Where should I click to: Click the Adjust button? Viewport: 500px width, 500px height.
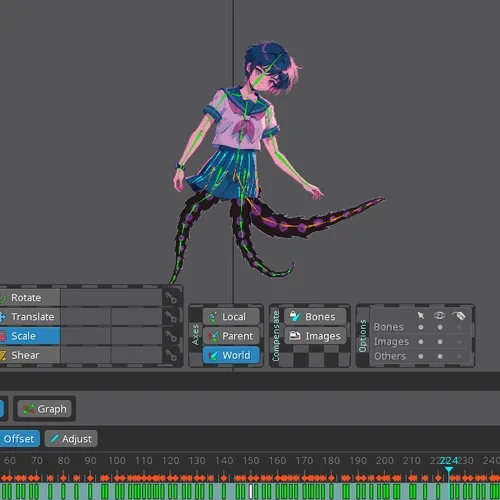pos(71,439)
